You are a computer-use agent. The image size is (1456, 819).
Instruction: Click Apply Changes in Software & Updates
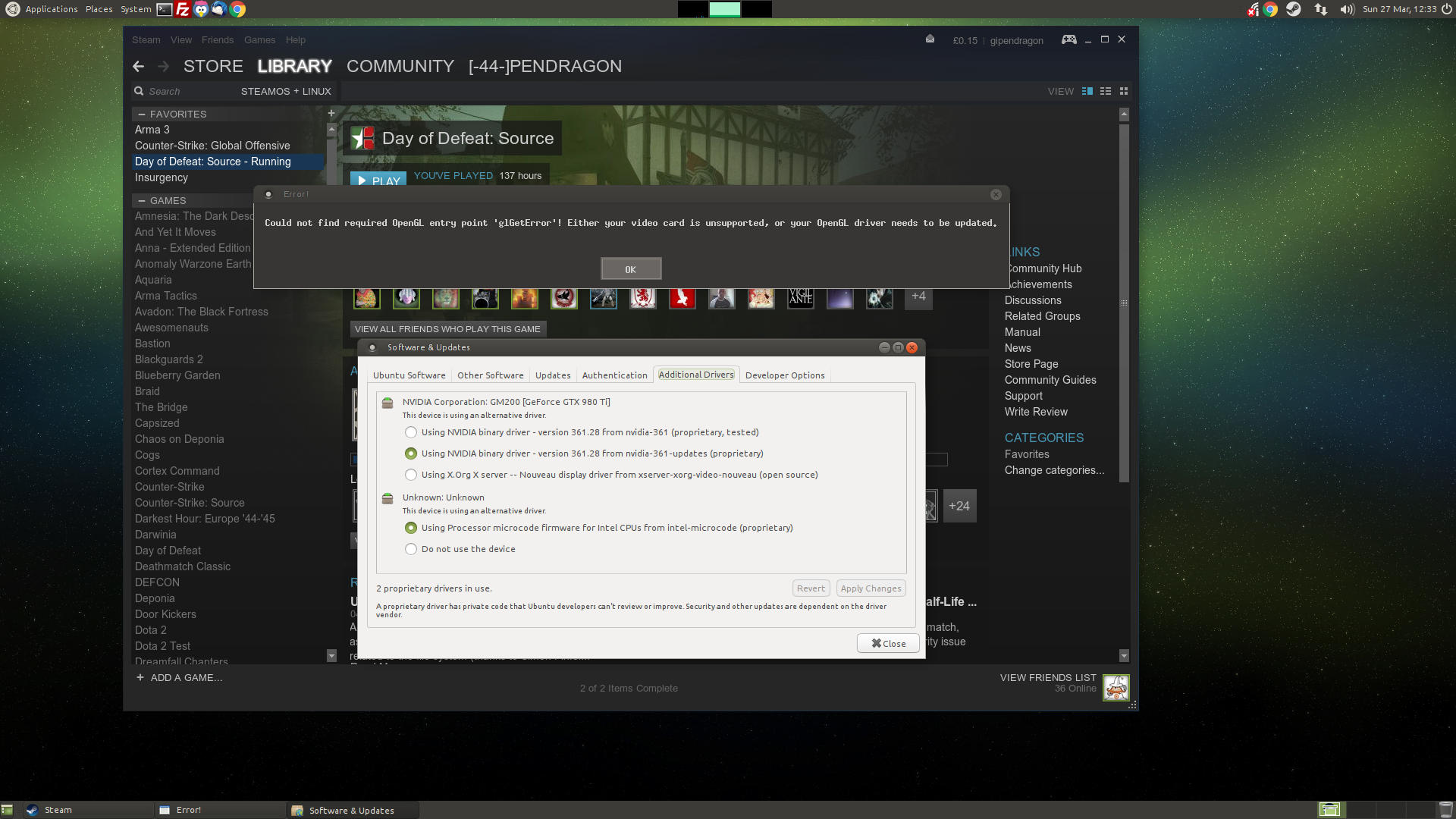tap(871, 588)
